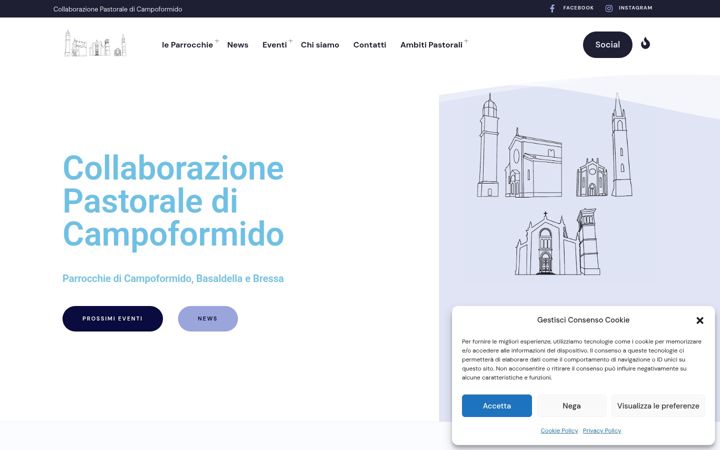The height and width of the screenshot is (450, 720).
Task: Open the Eventi menu item
Action: tap(275, 45)
